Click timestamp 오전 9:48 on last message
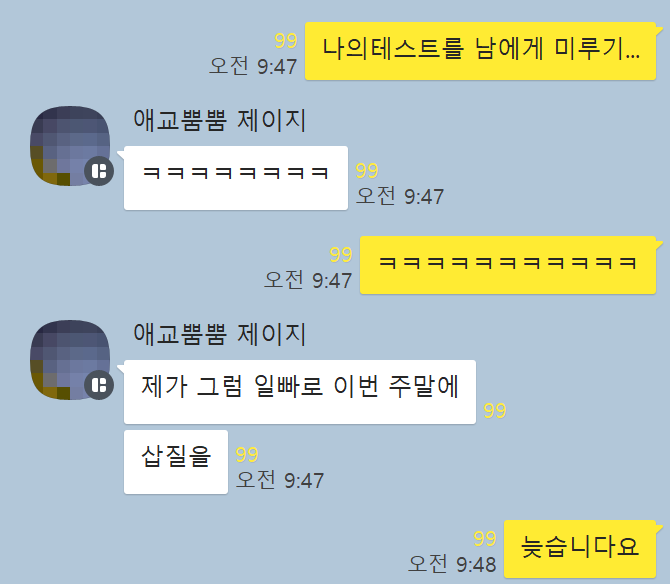Screen dimensions: 670x584 tap(452, 564)
